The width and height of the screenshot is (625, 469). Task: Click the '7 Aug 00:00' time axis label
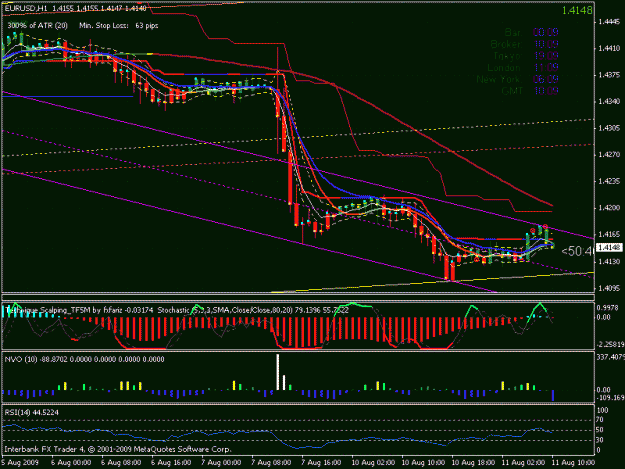[221, 462]
